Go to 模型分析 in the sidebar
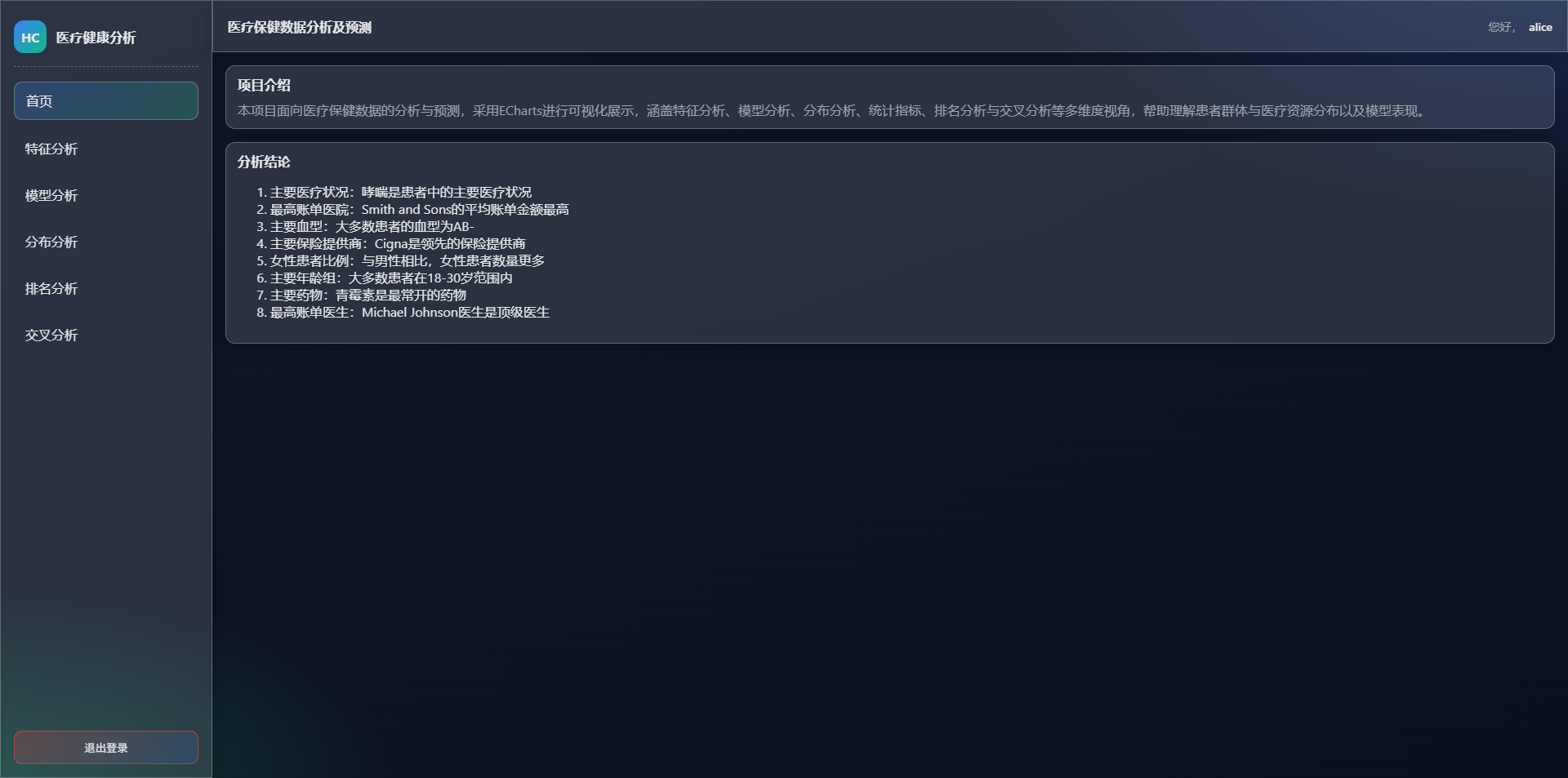Image resolution: width=1568 pixels, height=778 pixels. (51, 195)
